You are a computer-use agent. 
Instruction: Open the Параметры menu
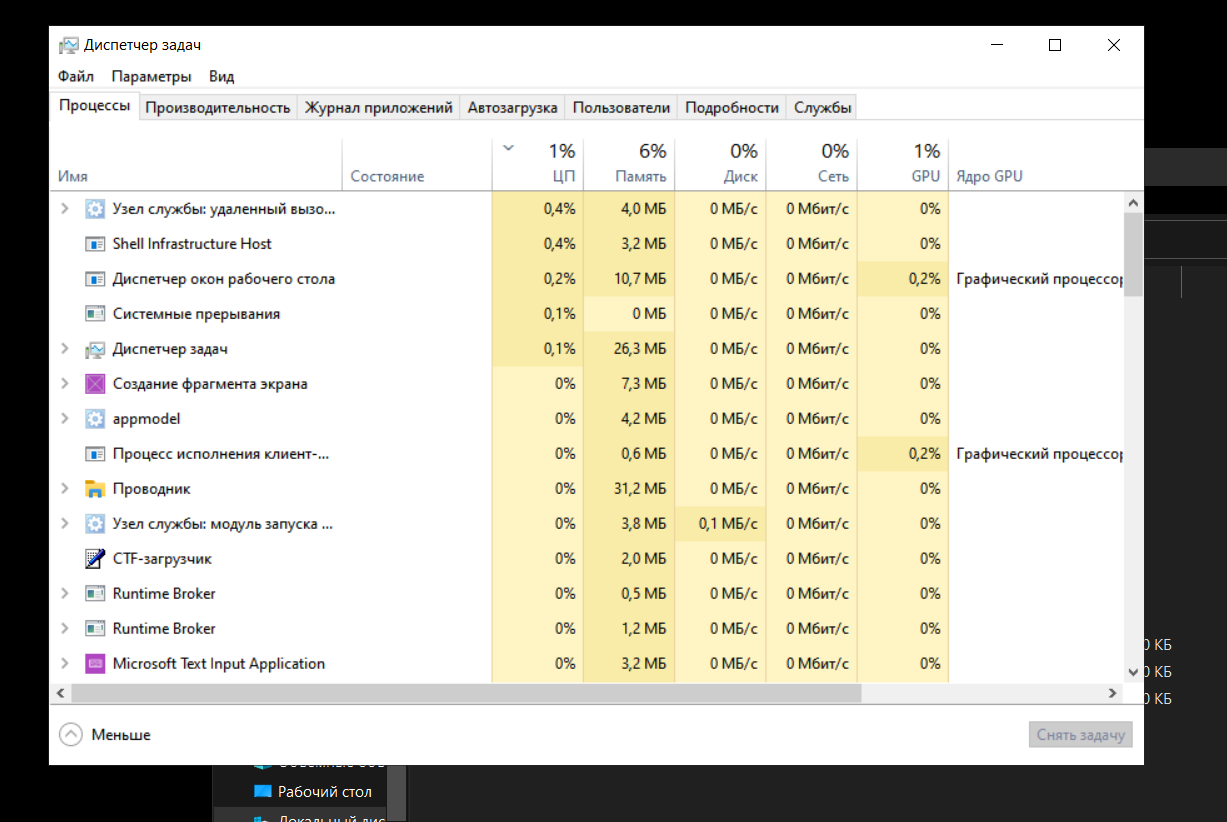[x=151, y=76]
